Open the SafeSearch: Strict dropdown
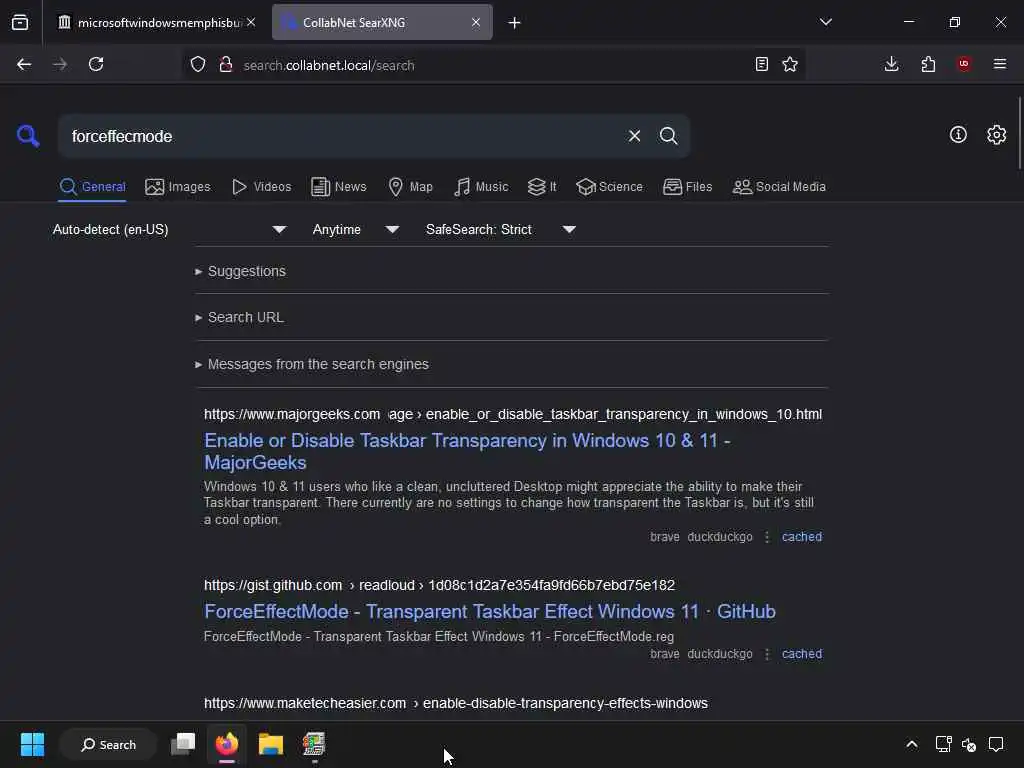Viewport: 1024px width, 768px height. click(500, 229)
